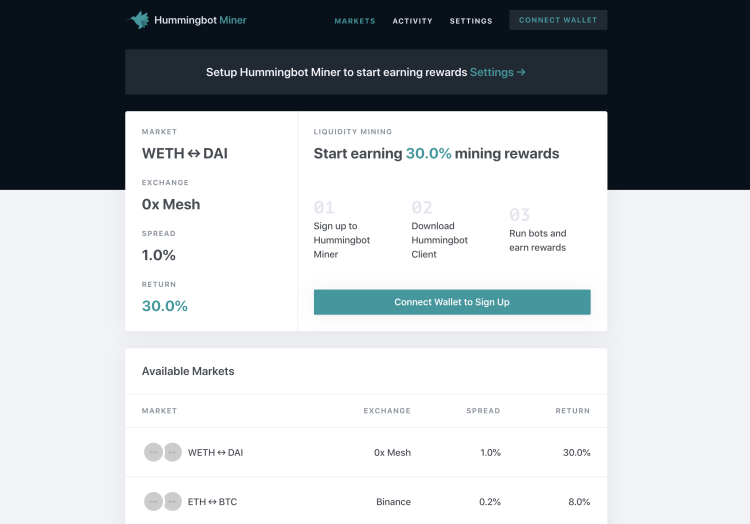Open the Markets tab
This screenshot has width=750, height=524.
click(355, 21)
